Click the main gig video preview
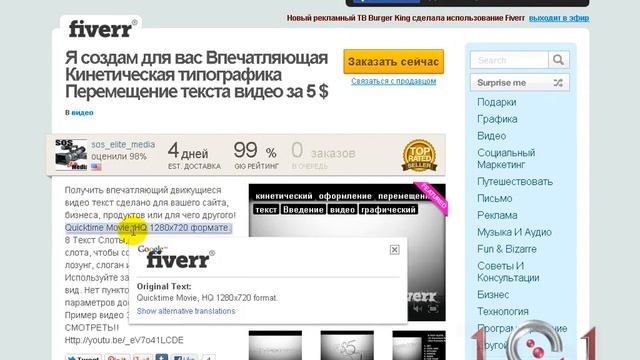 (347, 252)
